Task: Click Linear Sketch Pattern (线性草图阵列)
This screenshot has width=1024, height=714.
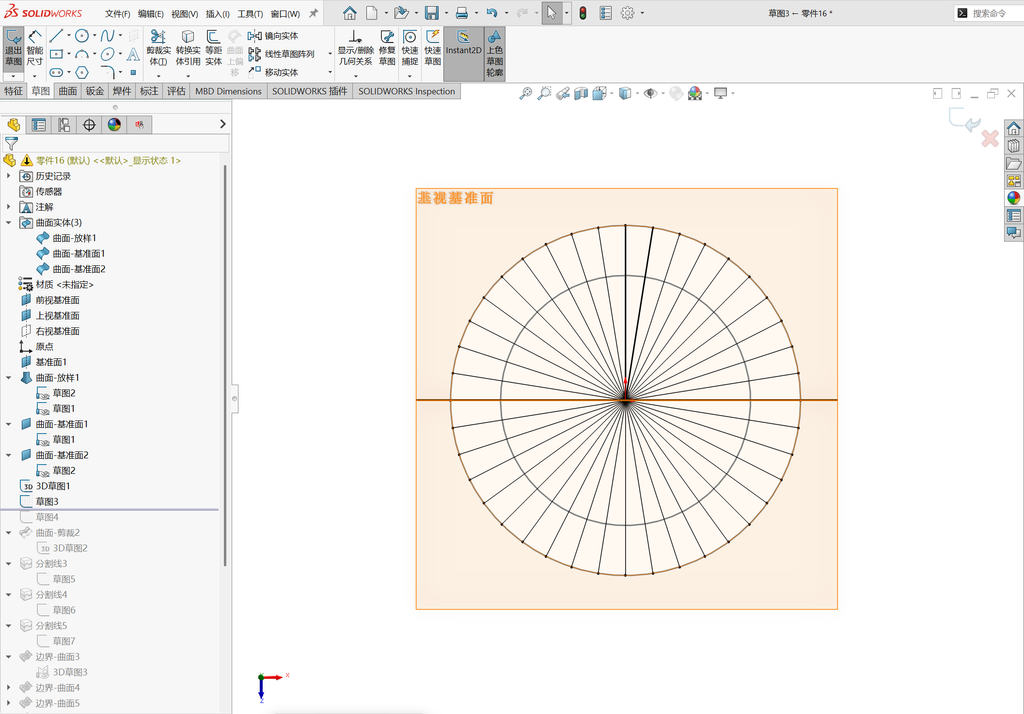Action: coord(281,54)
